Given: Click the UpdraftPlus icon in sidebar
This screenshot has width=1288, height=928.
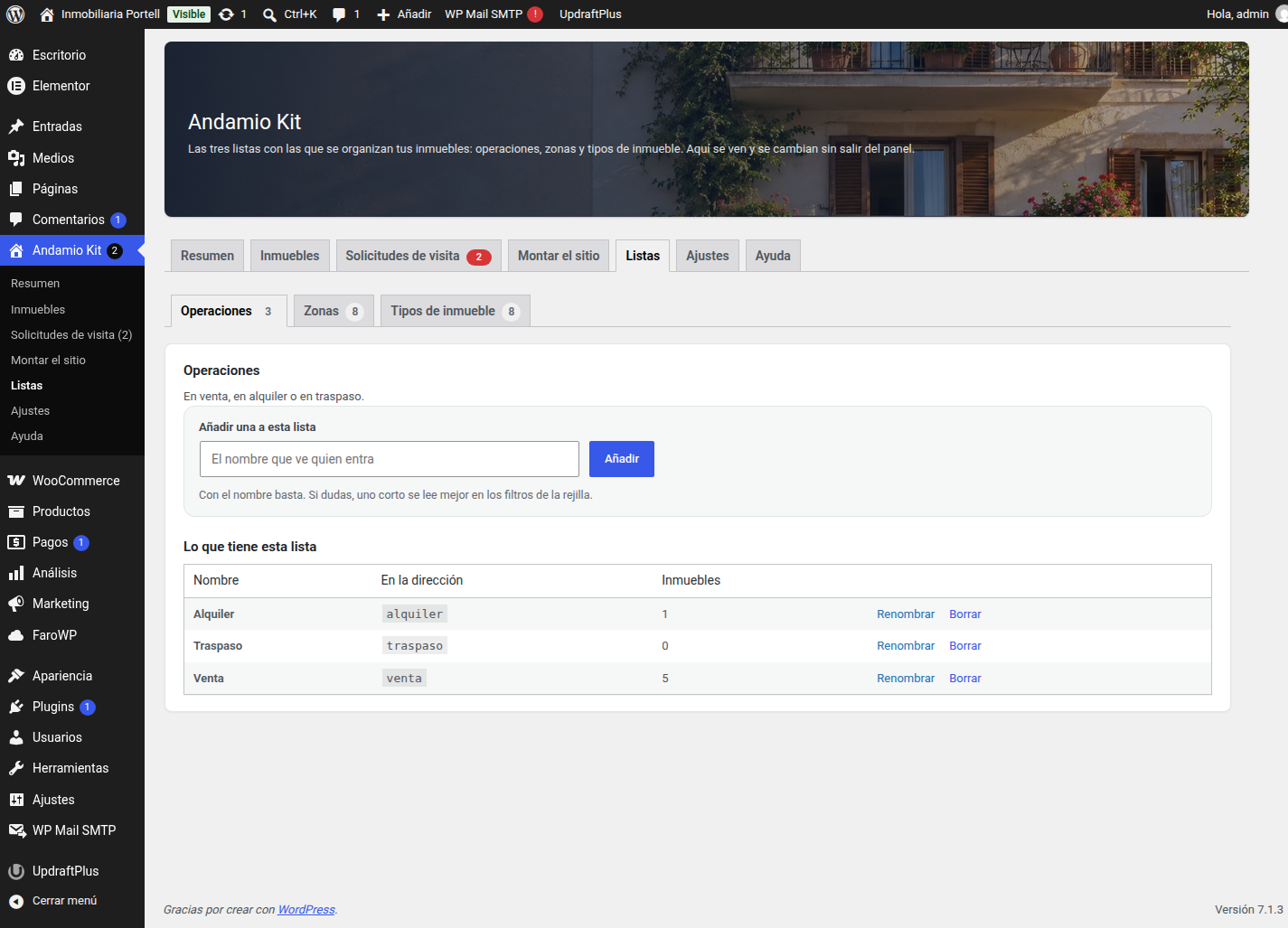Looking at the screenshot, I should pos(16,871).
